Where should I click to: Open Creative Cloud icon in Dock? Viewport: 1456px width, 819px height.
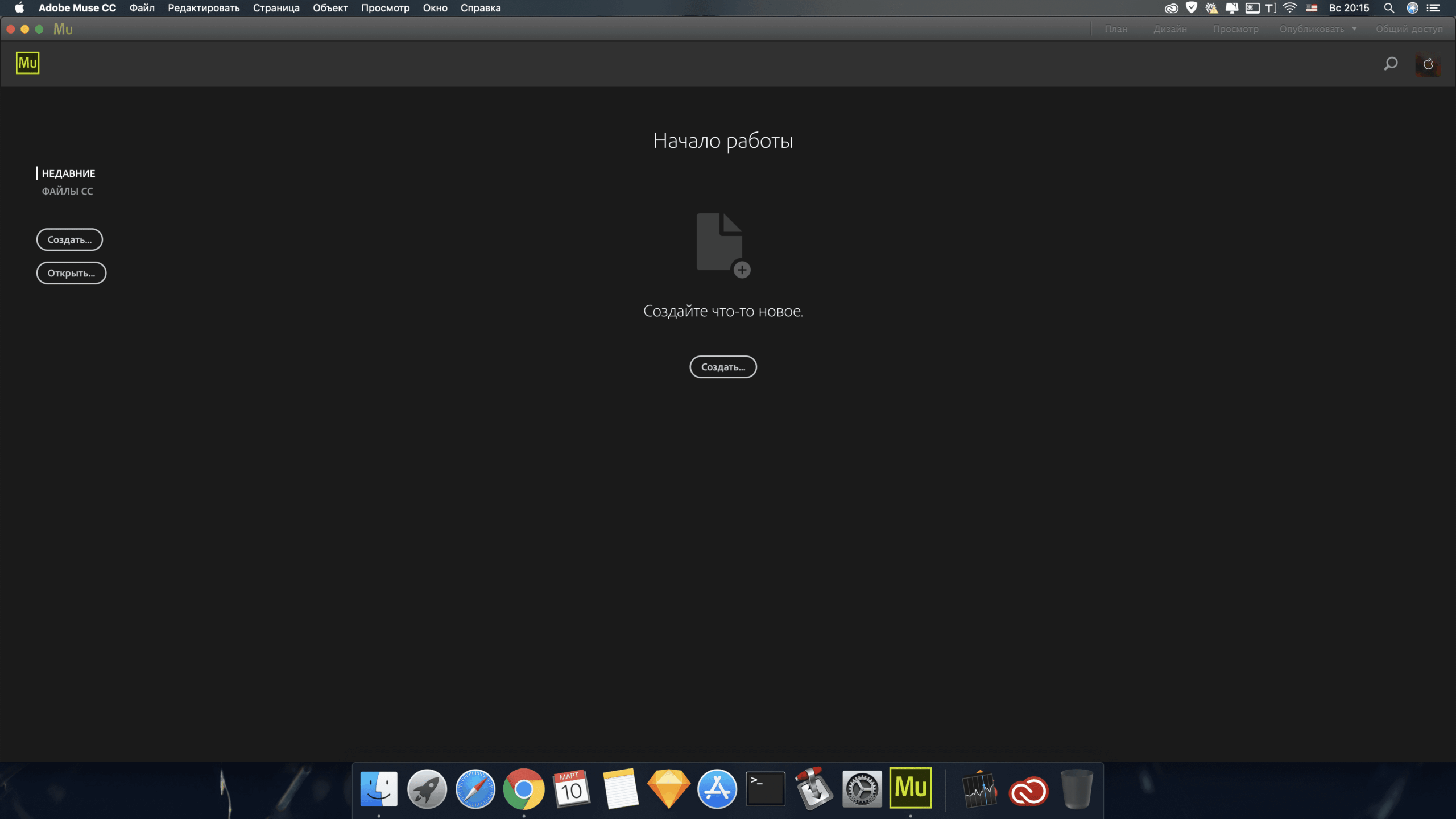[x=1028, y=790]
